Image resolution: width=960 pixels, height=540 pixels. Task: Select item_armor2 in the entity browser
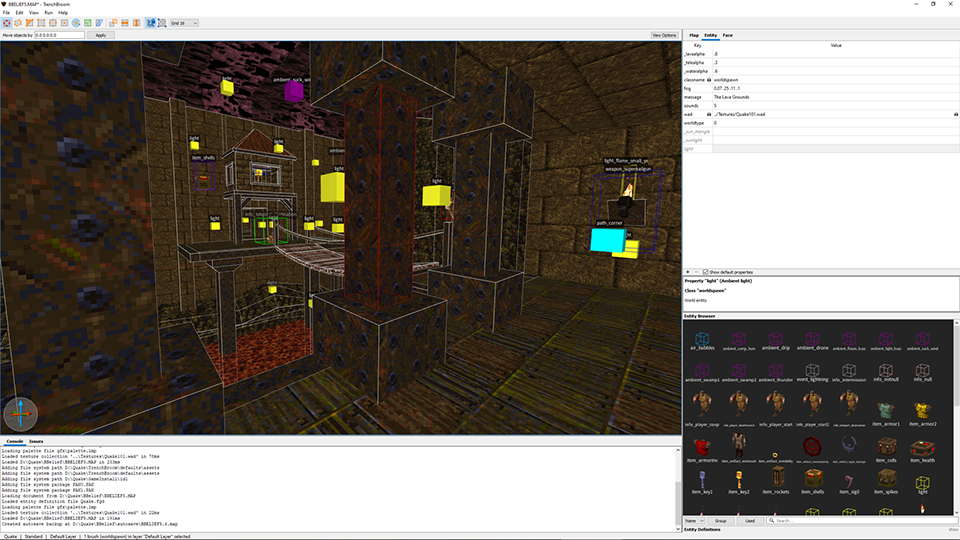922,414
